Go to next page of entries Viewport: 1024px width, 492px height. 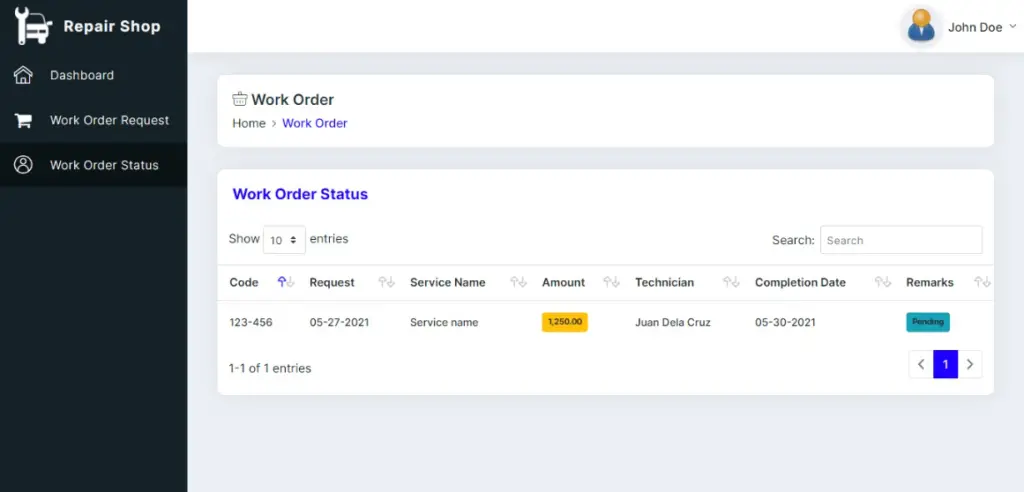pyautogui.click(x=970, y=365)
